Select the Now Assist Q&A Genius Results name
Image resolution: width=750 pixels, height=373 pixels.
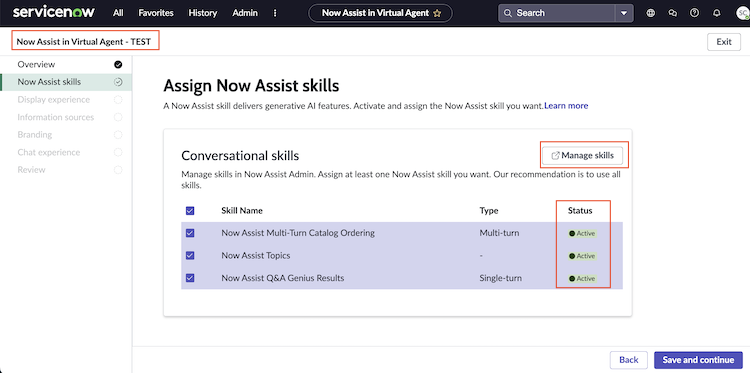pyautogui.click(x=283, y=278)
